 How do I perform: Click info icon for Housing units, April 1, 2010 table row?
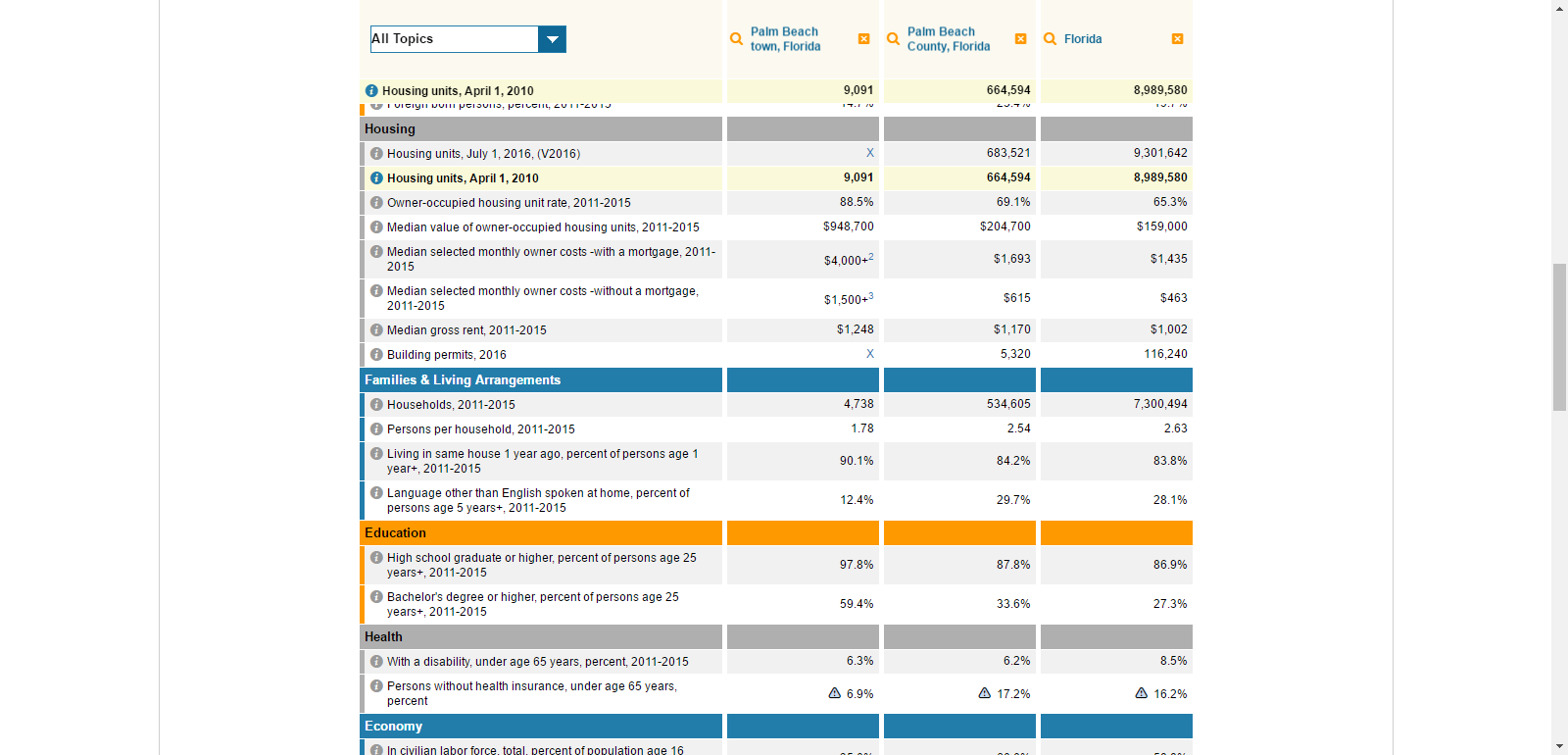coord(376,177)
